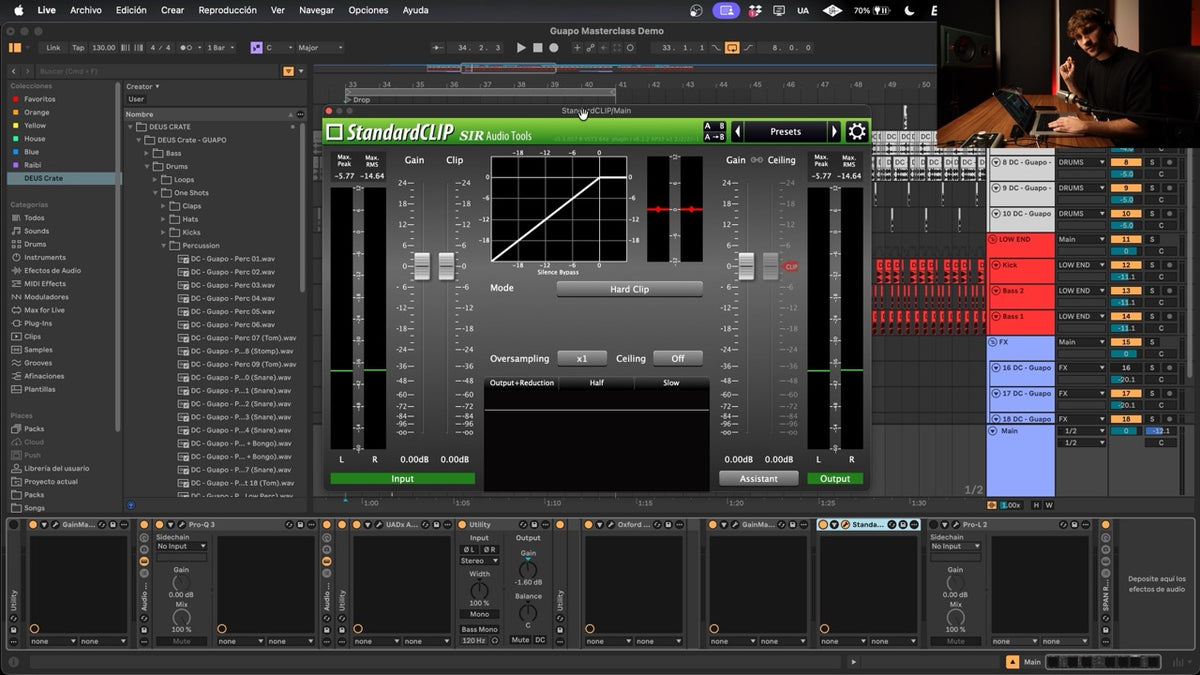Open the Archivo menu
The image size is (1200, 675).
(86, 10)
